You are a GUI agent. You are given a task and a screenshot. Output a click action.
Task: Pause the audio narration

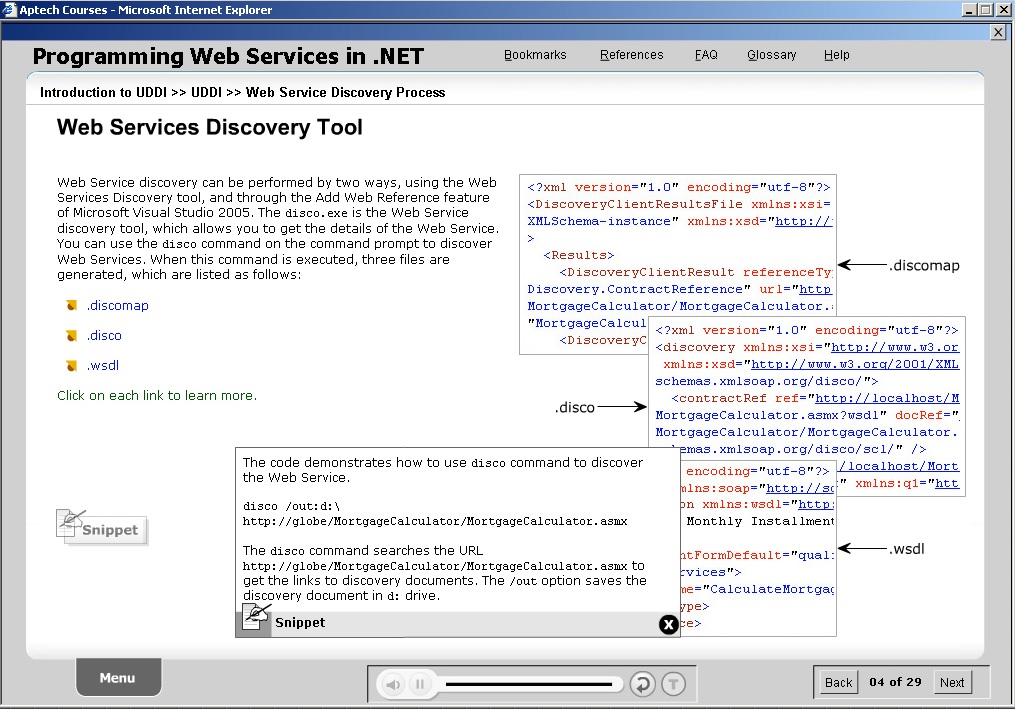(420, 684)
